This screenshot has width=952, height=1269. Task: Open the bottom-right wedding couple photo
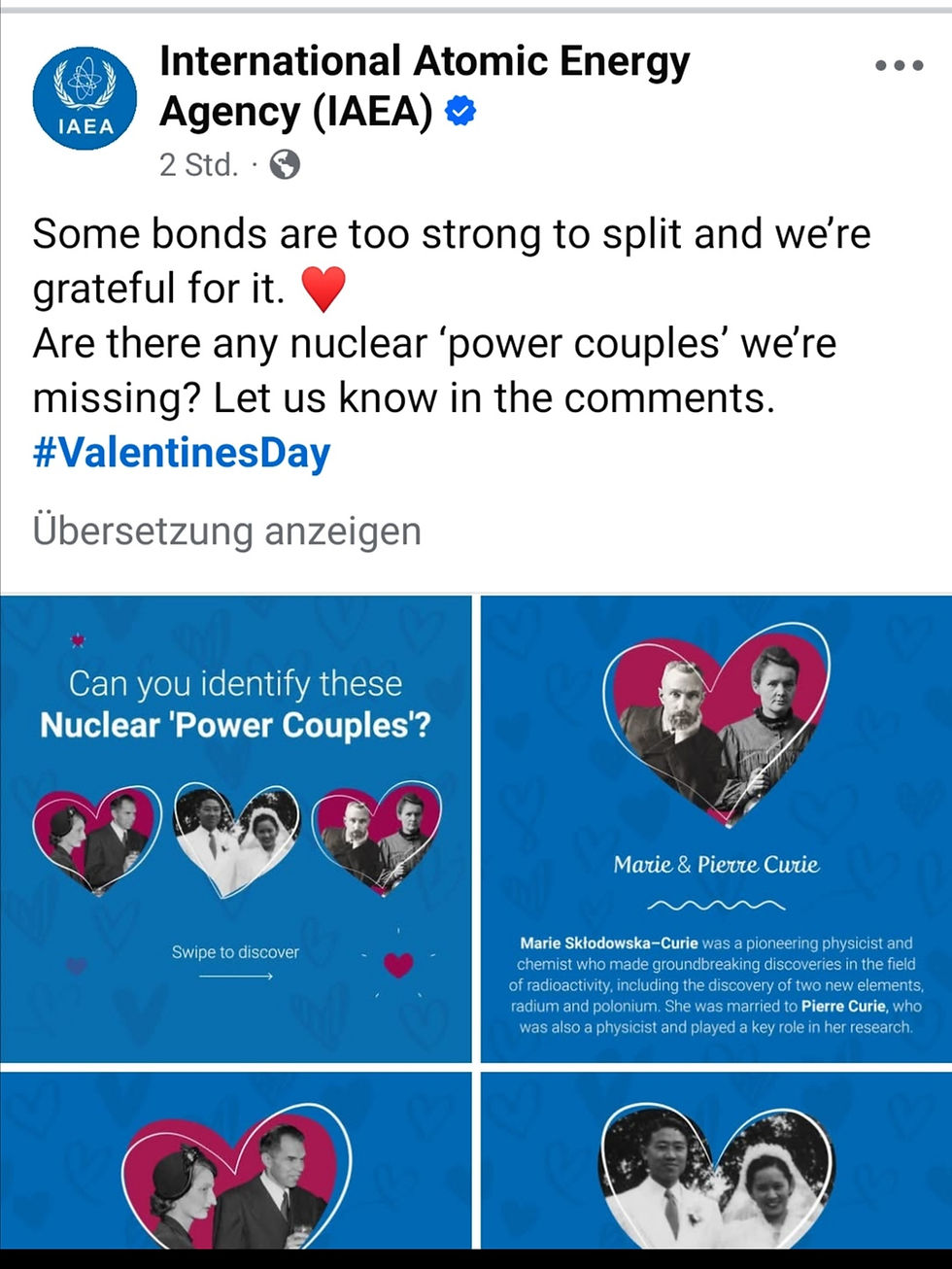716,1166
